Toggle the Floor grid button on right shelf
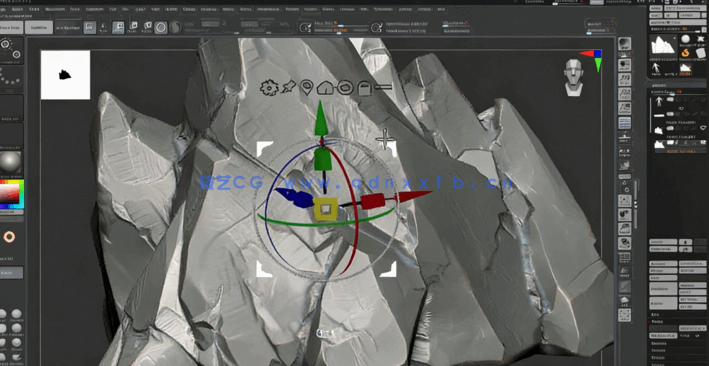Screen dimensions: 709x366 point(624,138)
